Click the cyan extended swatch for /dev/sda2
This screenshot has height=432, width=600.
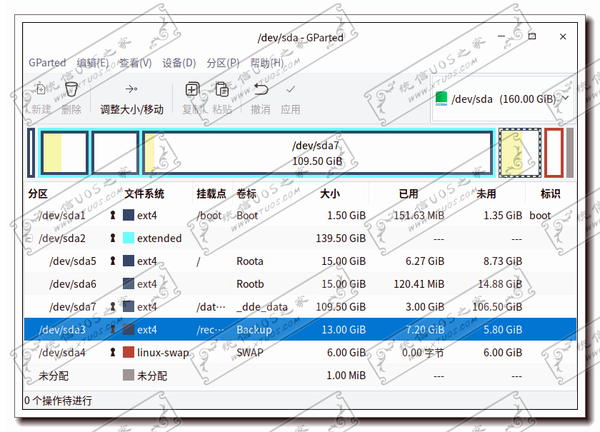(x=128, y=238)
